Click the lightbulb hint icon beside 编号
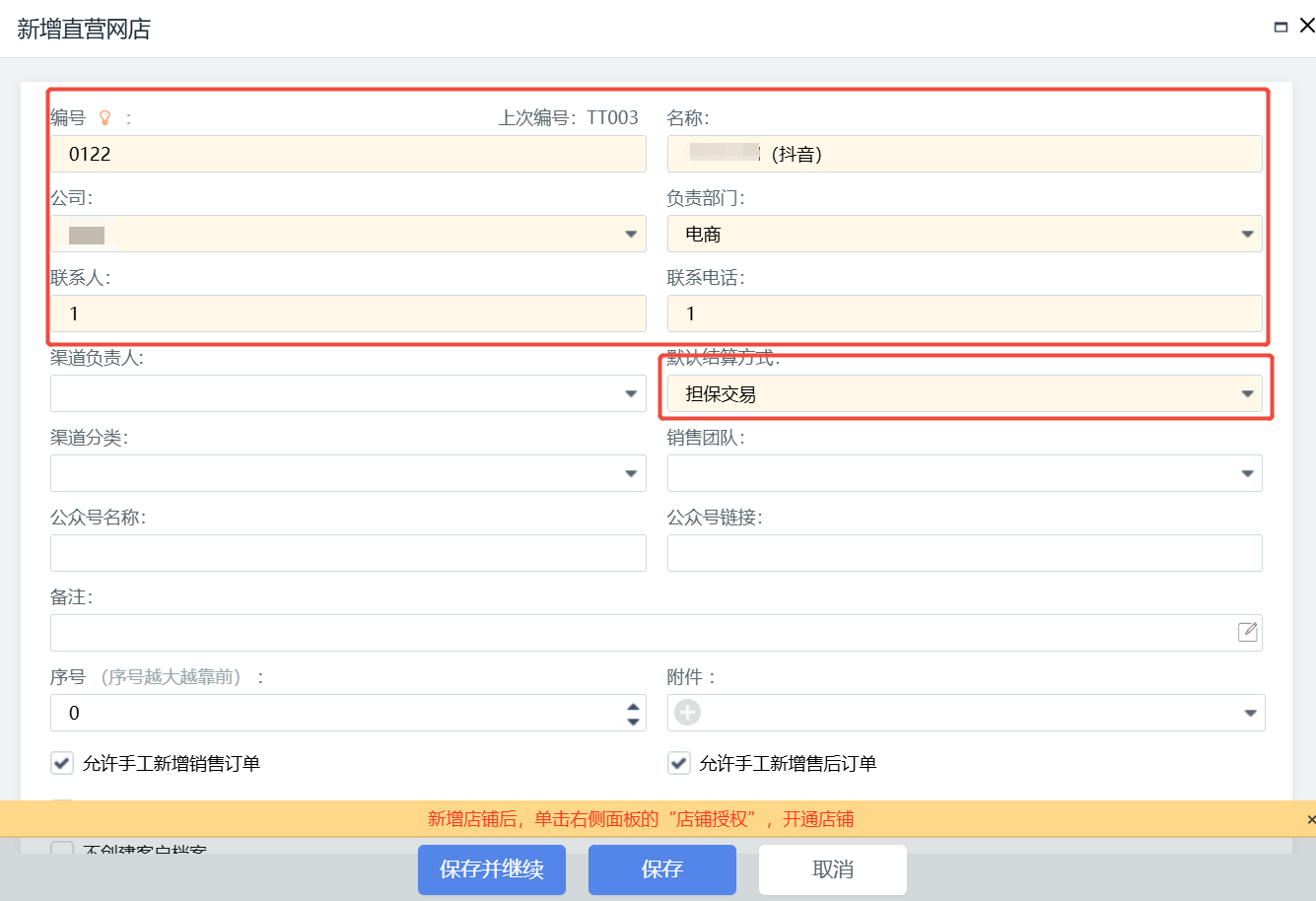The height and width of the screenshot is (901, 1316). pos(105,118)
